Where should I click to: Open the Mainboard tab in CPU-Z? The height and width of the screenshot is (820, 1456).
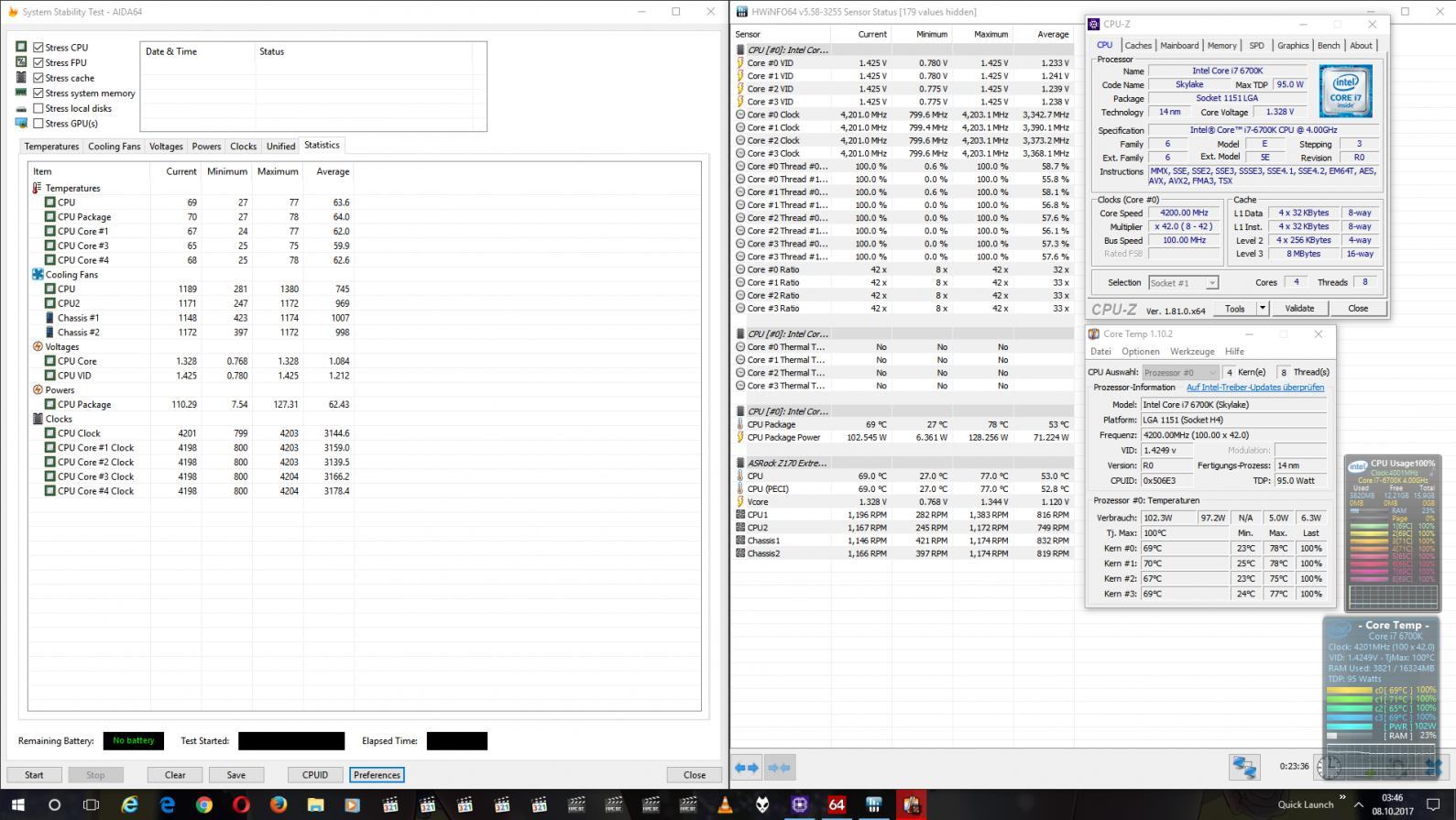click(1179, 45)
